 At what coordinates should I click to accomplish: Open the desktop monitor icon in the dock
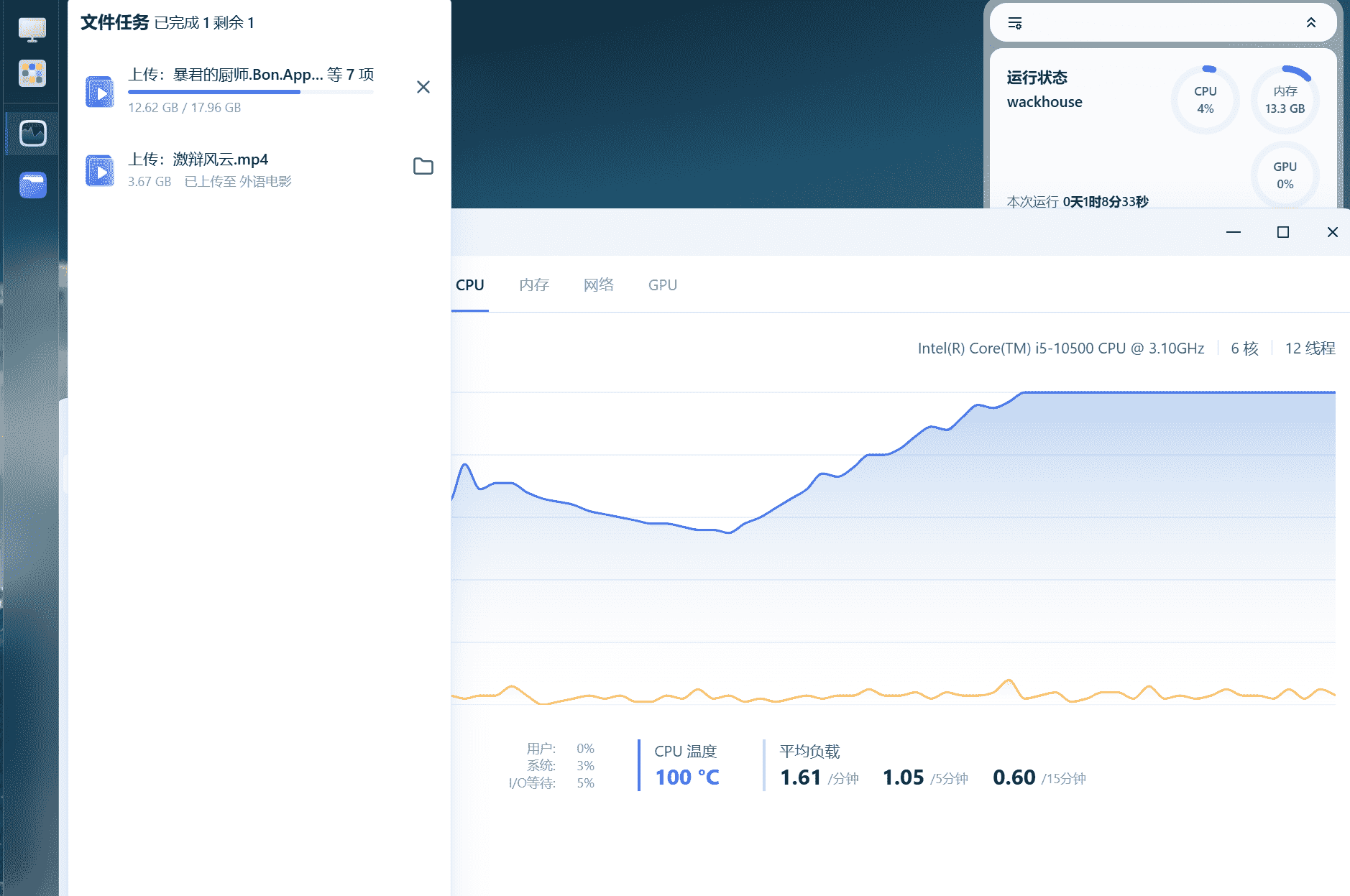click(x=32, y=30)
